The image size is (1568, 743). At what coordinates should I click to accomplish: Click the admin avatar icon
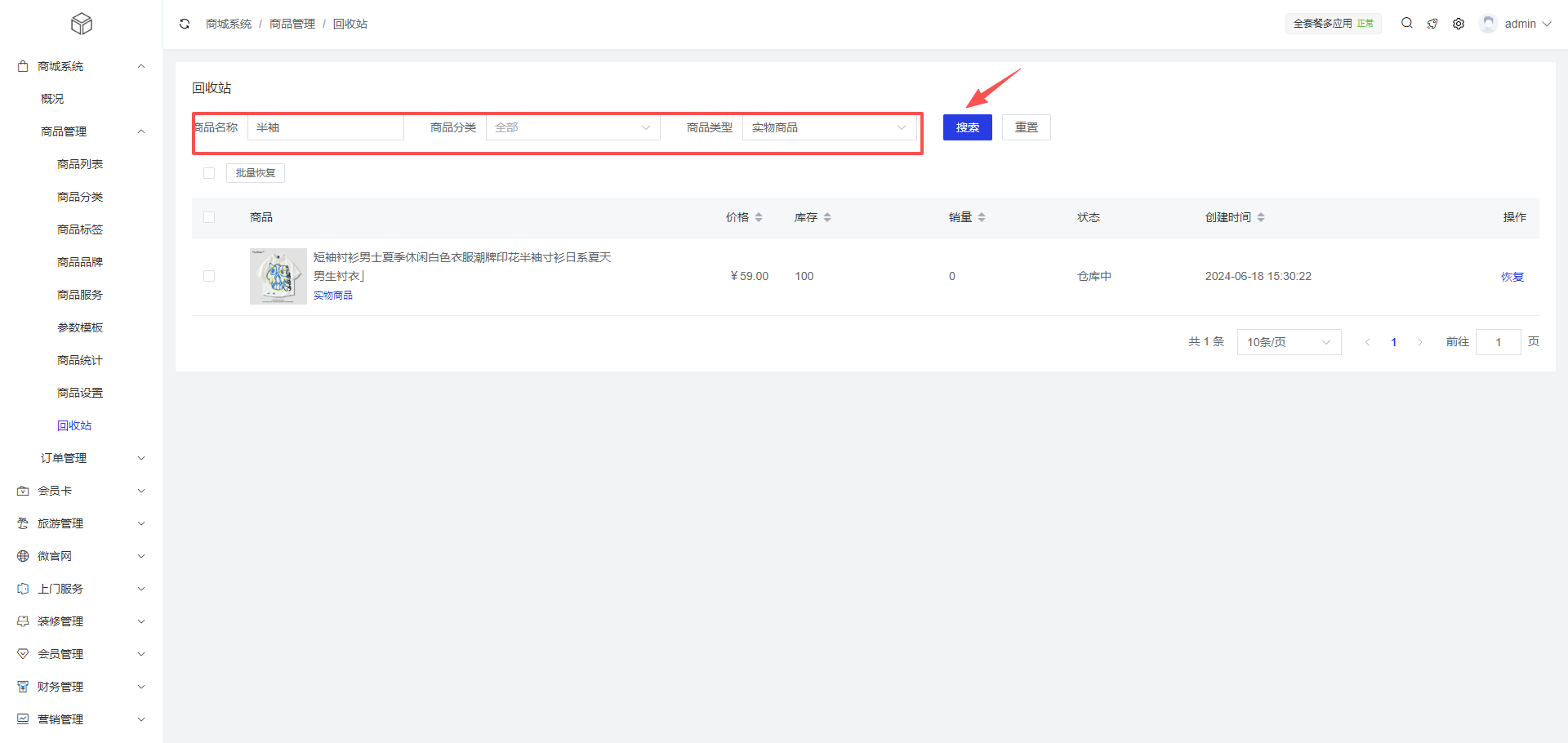(1488, 24)
